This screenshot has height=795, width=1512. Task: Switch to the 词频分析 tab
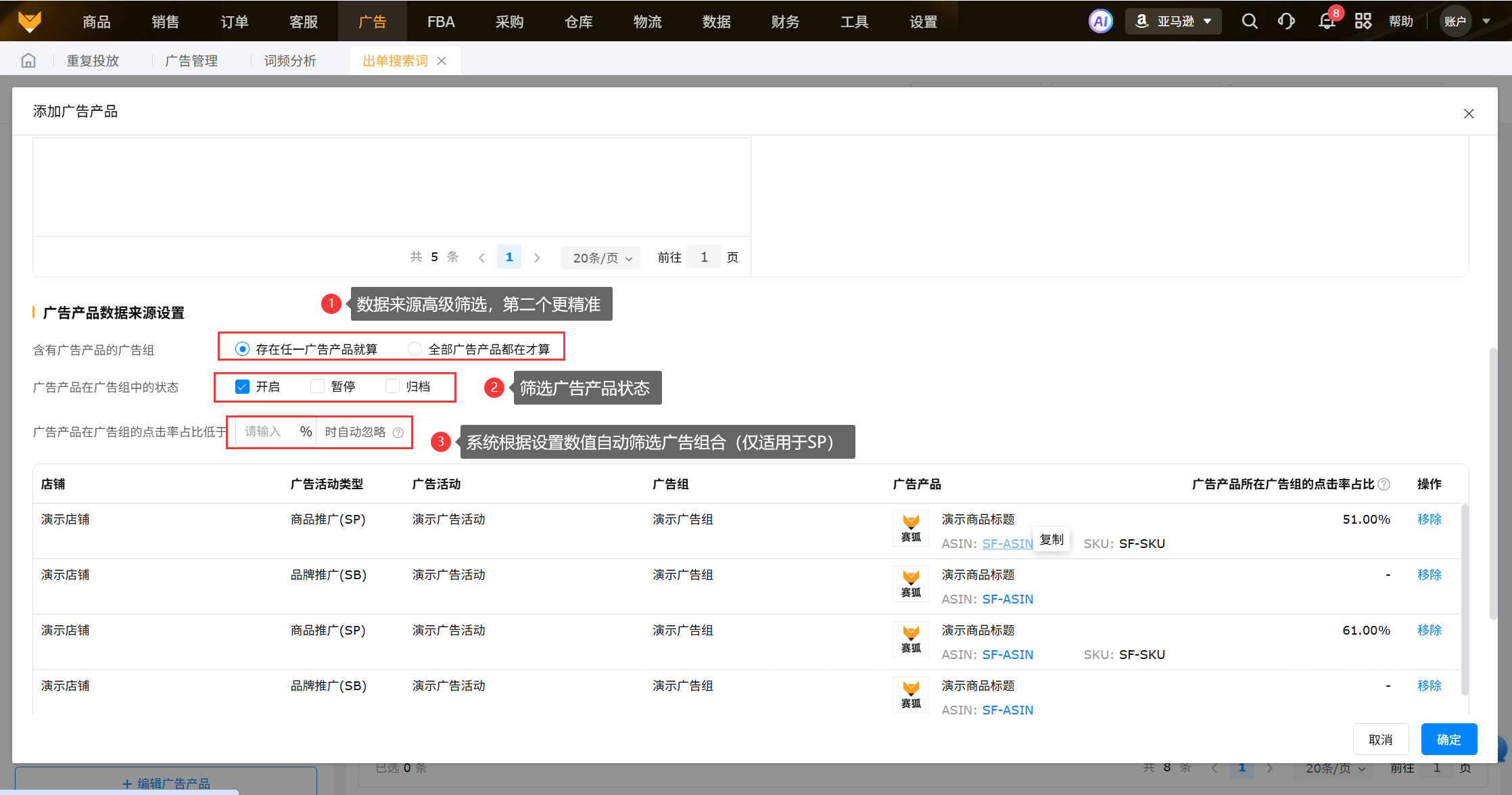pos(290,61)
